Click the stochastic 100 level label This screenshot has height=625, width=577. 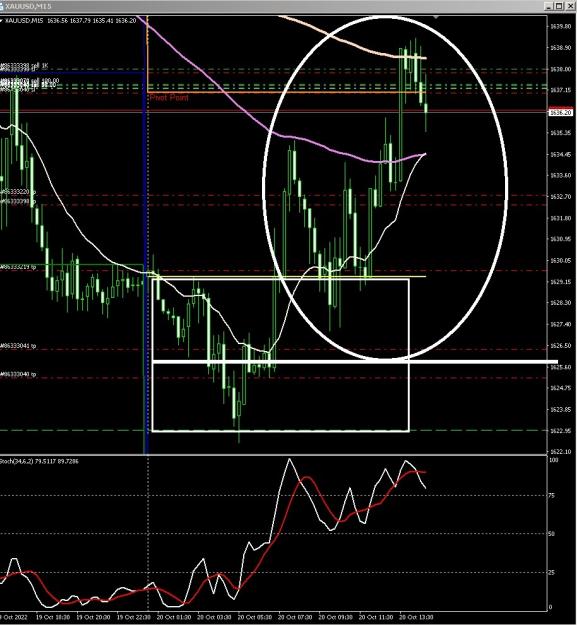[x=553, y=460]
